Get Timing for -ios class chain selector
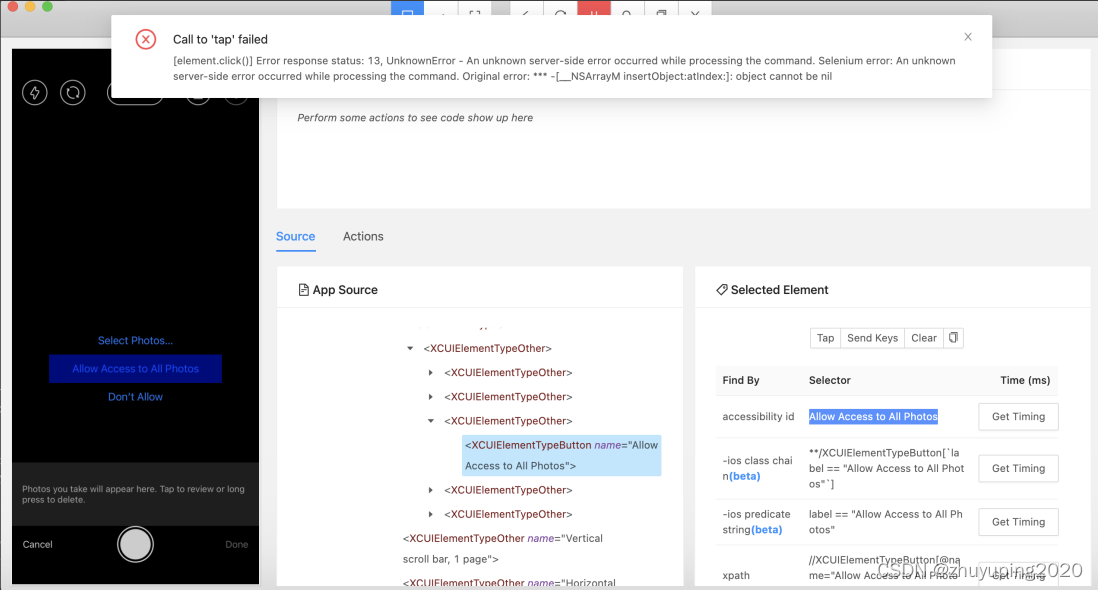The image size is (1098, 590). [x=1018, y=468]
